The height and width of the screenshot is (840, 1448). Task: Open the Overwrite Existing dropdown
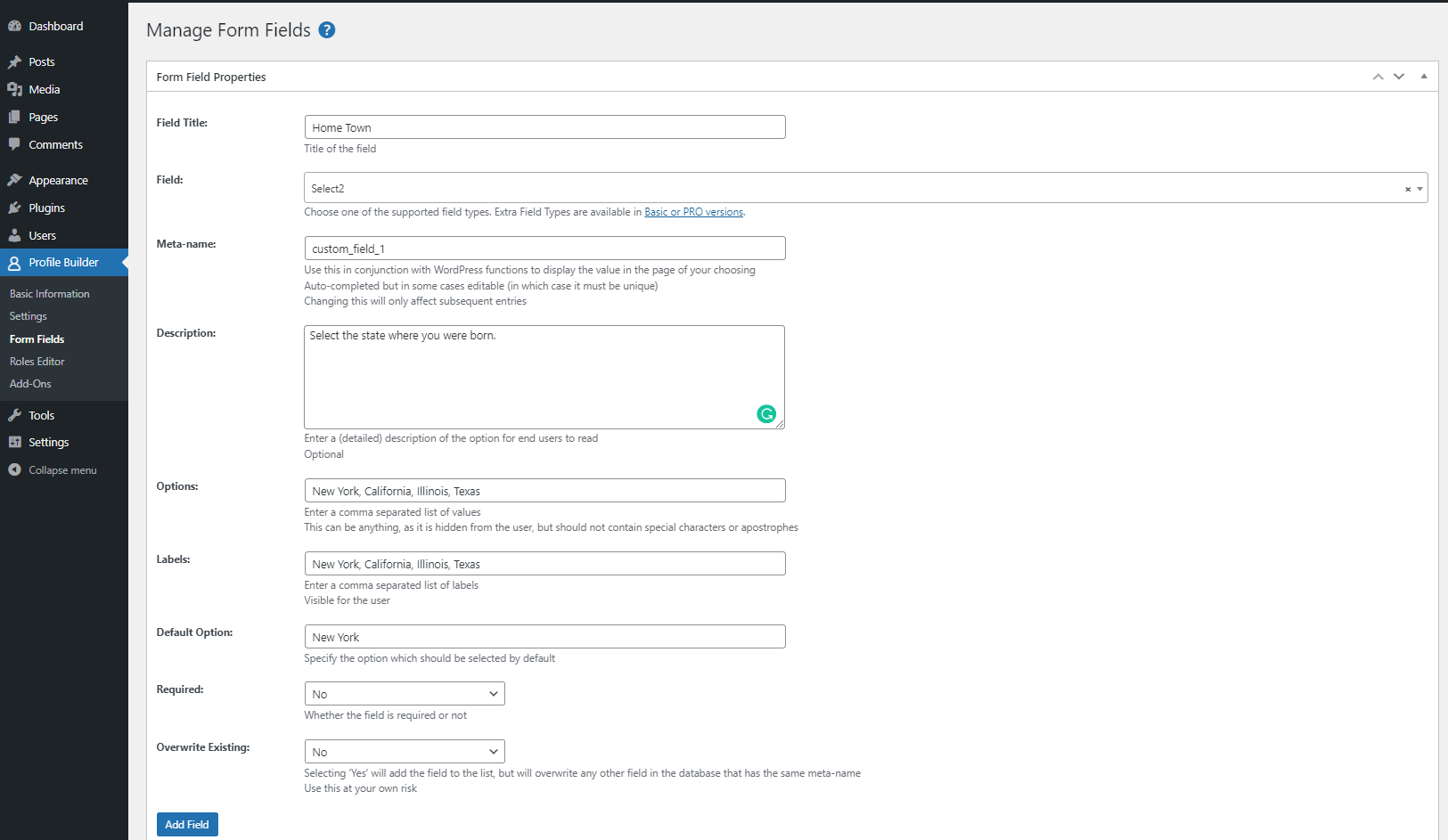pyautogui.click(x=405, y=752)
